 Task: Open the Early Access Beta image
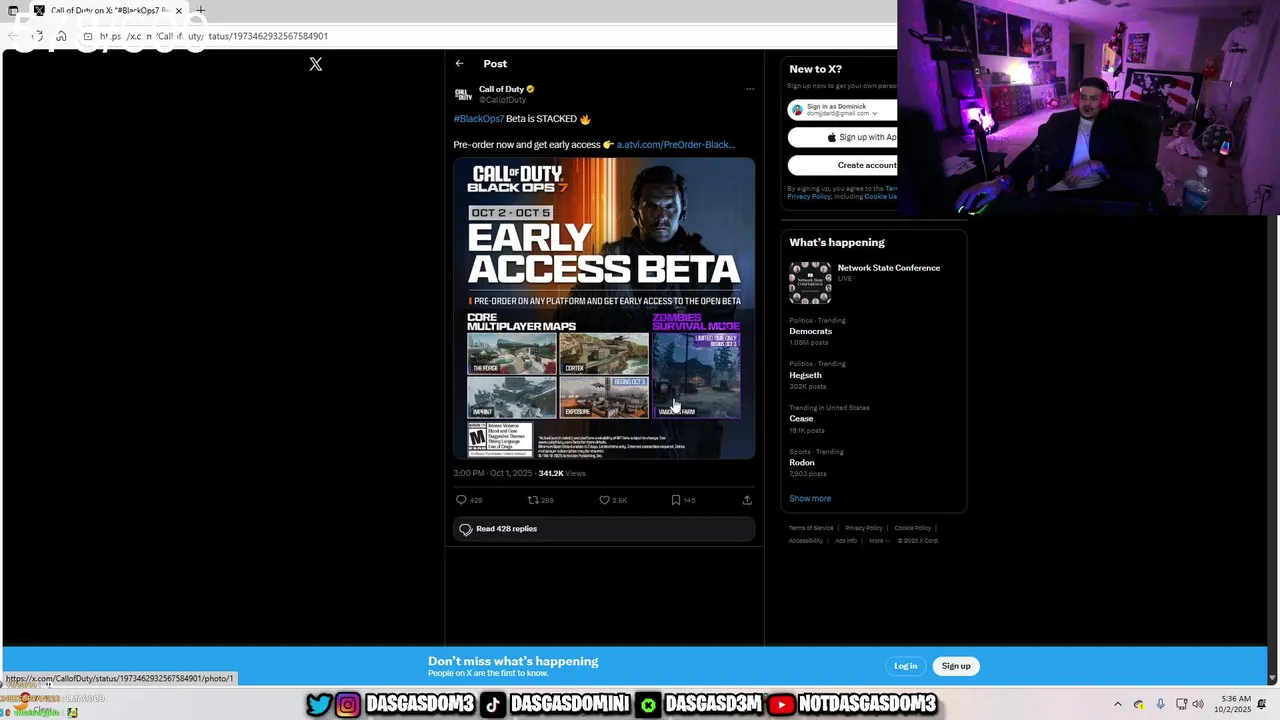[x=604, y=308]
